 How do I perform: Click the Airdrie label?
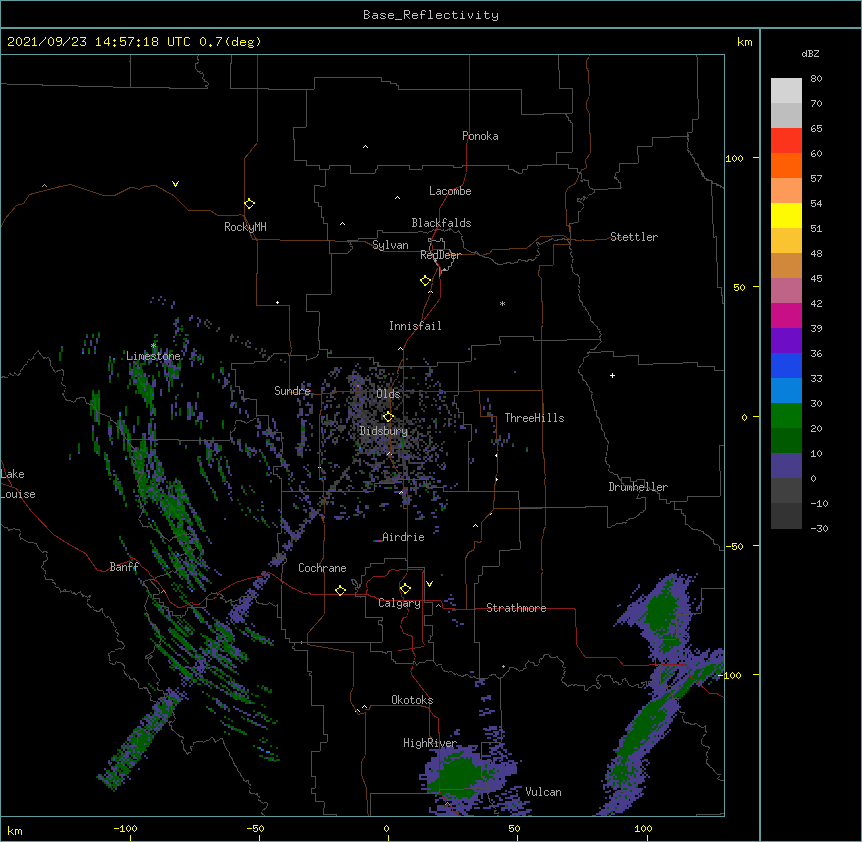pos(403,537)
